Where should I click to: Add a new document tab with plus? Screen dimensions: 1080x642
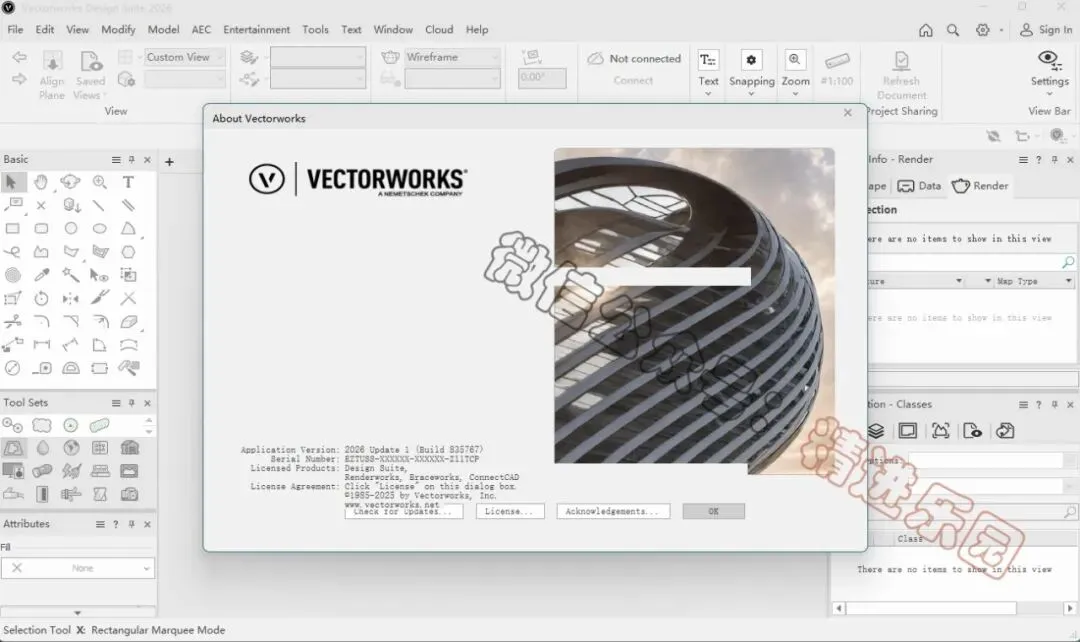coord(169,162)
